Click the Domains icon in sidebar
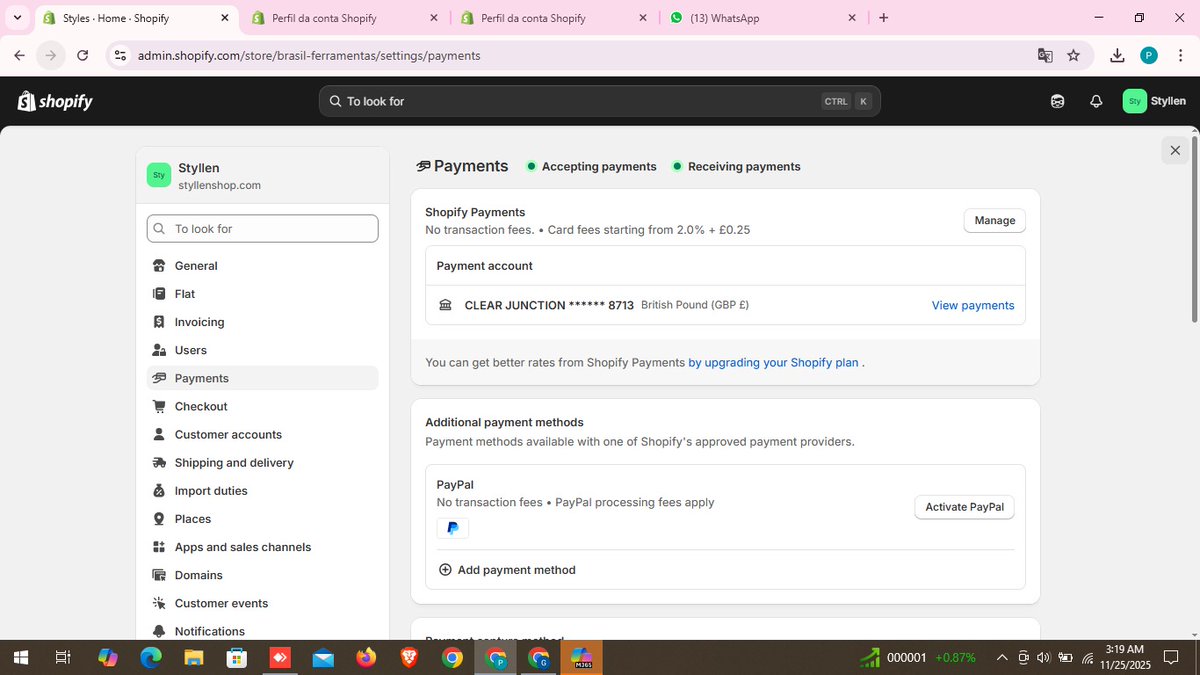The width and height of the screenshot is (1200, 675). [x=159, y=575]
